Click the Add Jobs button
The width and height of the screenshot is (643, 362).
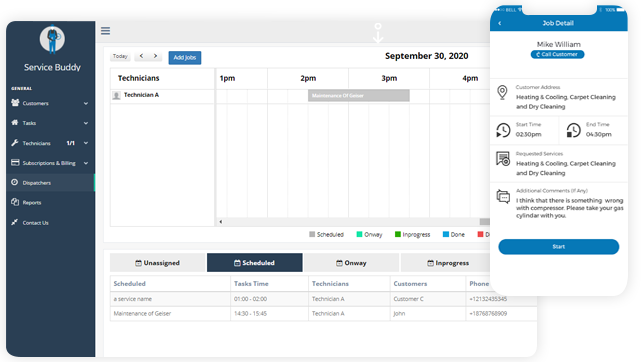[x=185, y=57]
